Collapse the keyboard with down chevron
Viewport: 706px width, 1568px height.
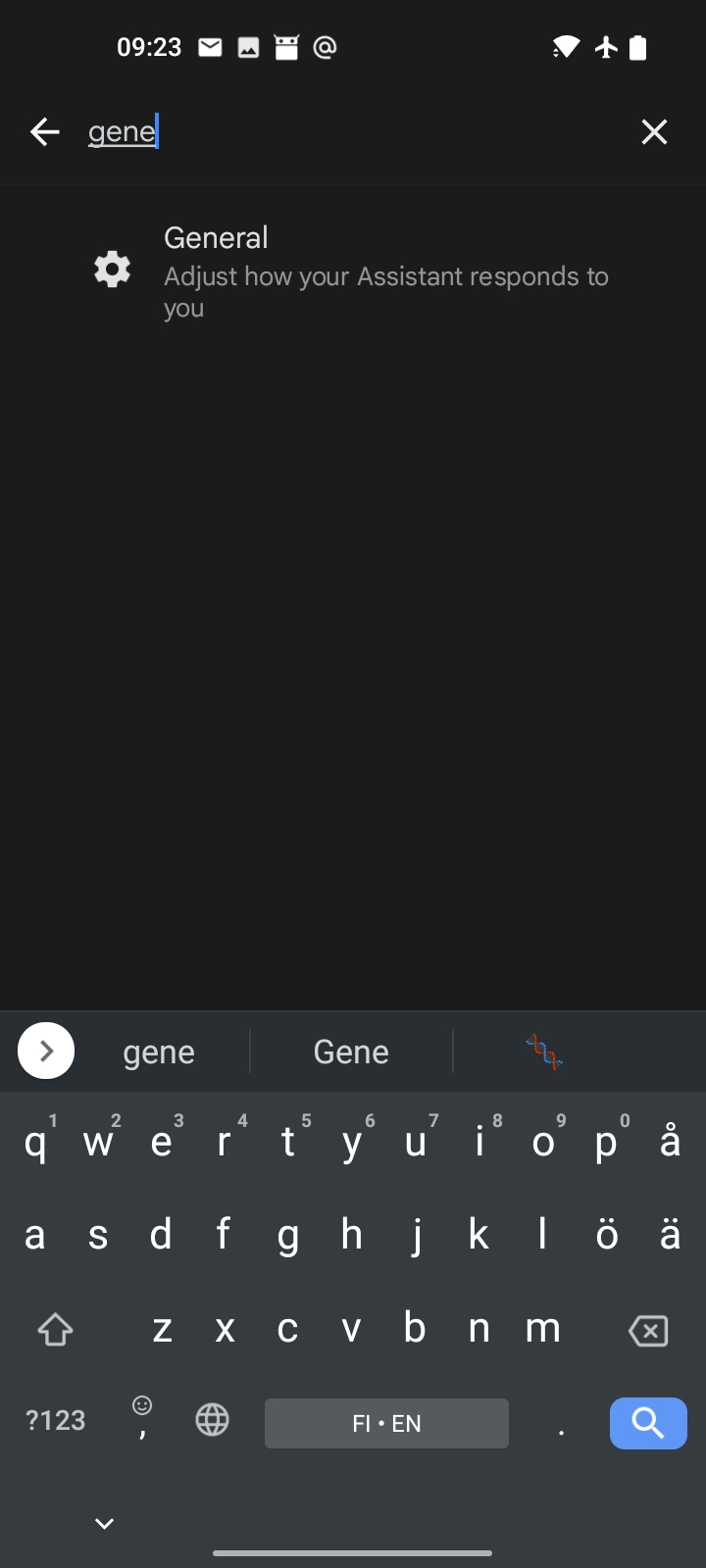(104, 1523)
